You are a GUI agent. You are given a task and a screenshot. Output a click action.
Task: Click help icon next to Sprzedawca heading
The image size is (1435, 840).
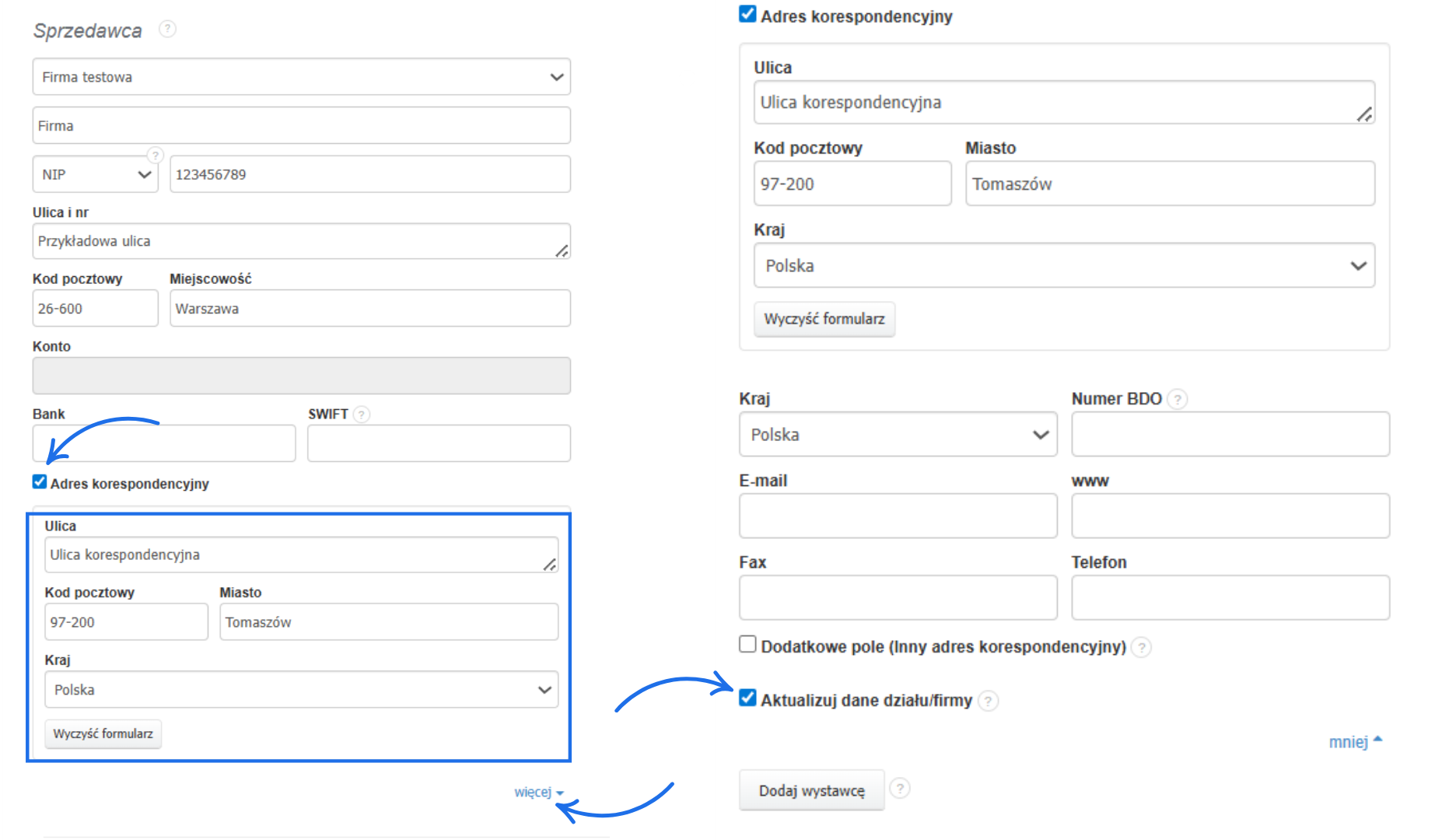(x=167, y=30)
